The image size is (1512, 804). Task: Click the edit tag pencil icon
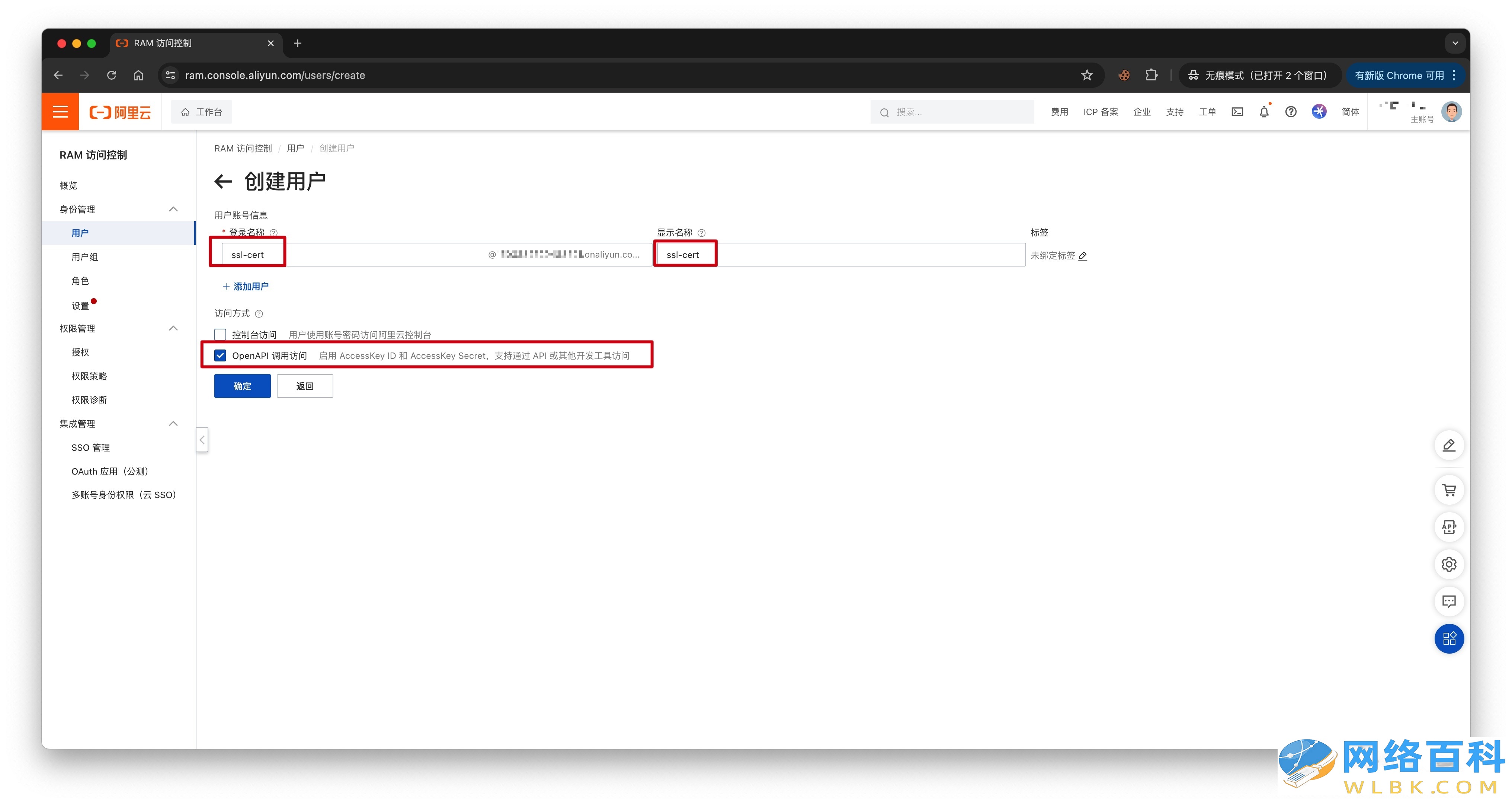click(1082, 255)
